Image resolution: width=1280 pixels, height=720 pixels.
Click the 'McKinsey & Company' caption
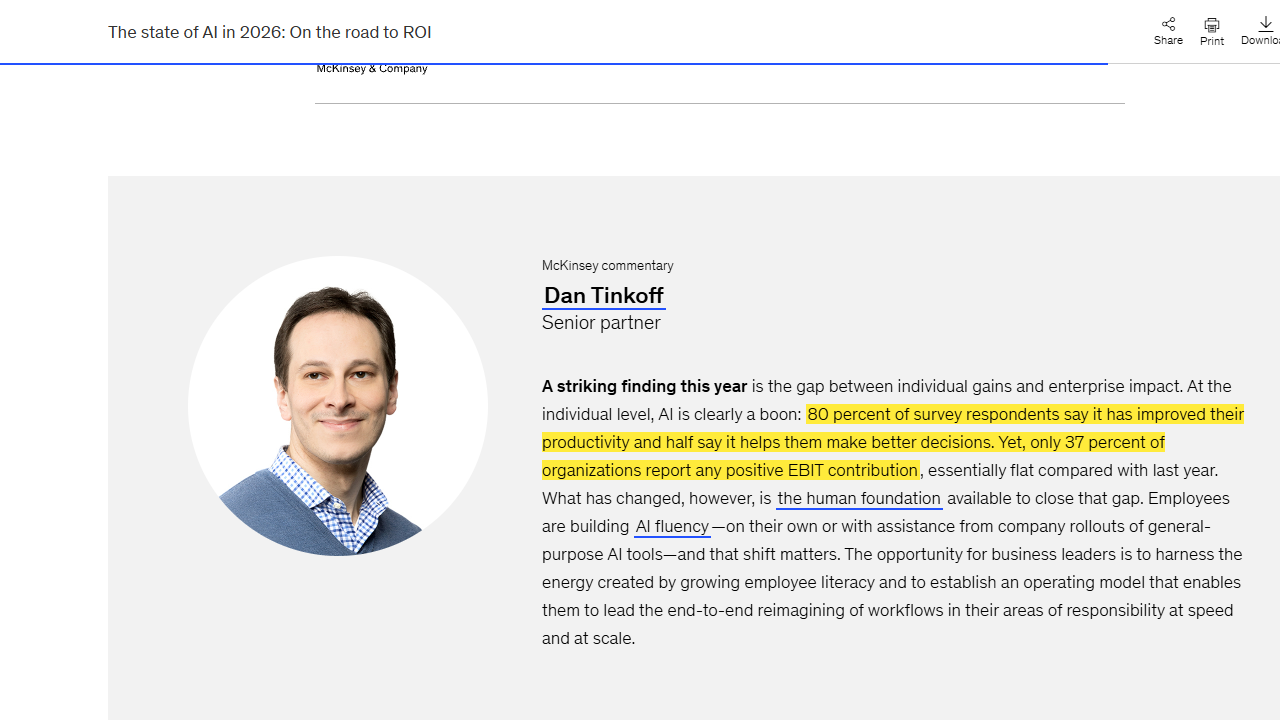click(372, 69)
